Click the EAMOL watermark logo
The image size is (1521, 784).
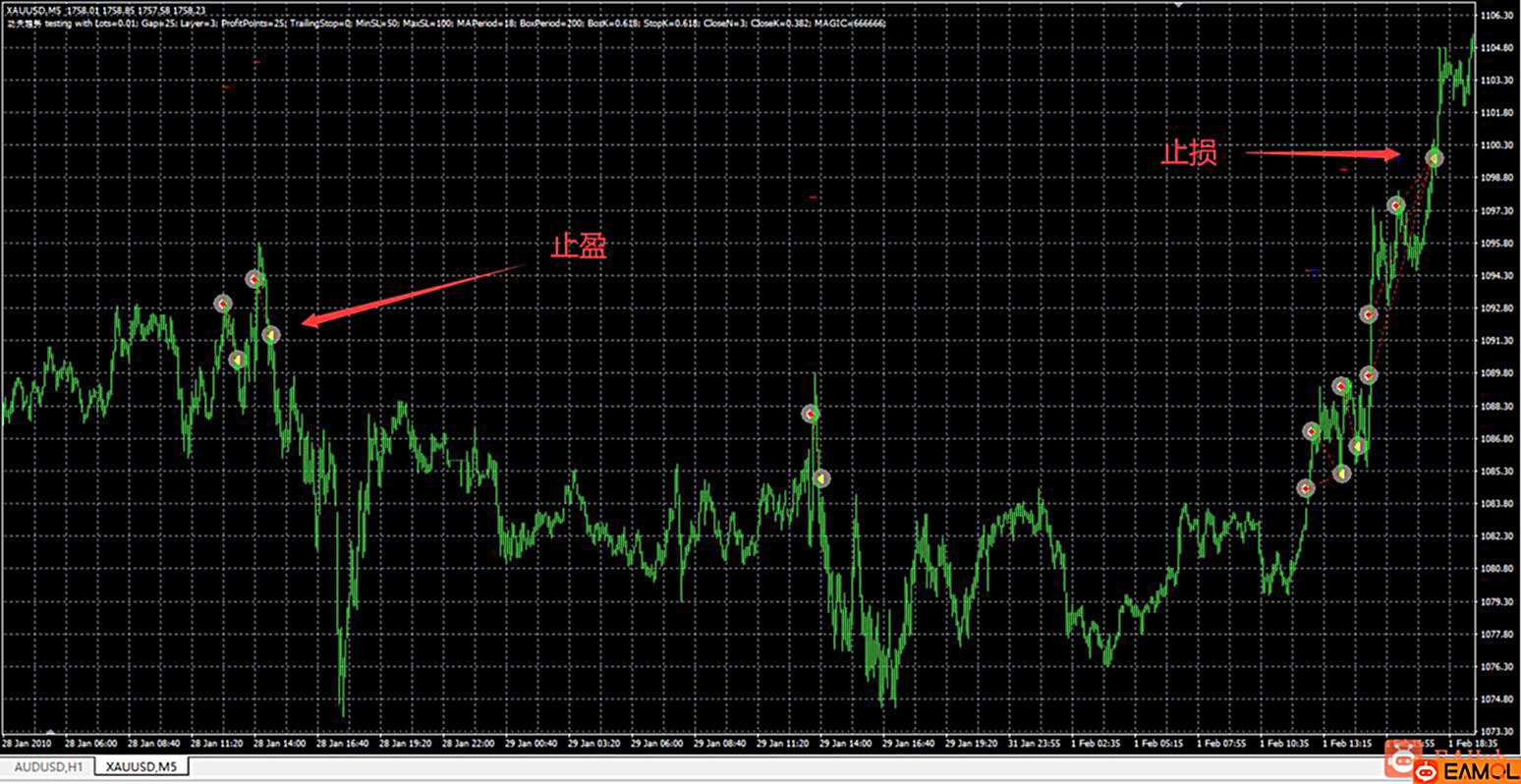tap(1466, 770)
